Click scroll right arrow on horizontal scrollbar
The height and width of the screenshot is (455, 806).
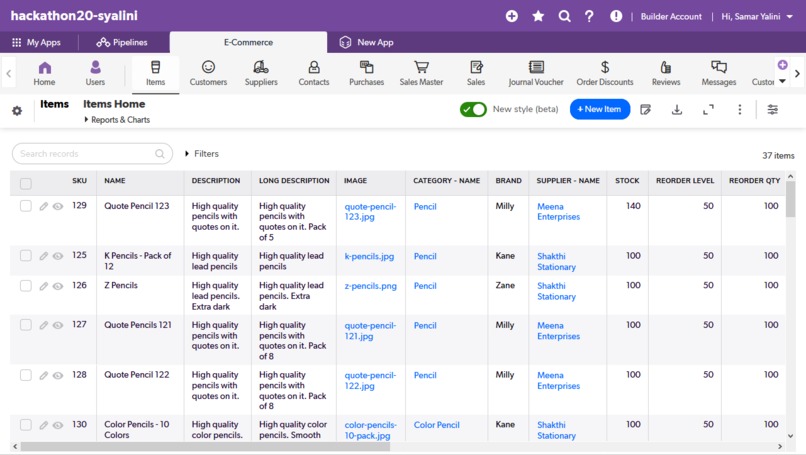point(780,446)
